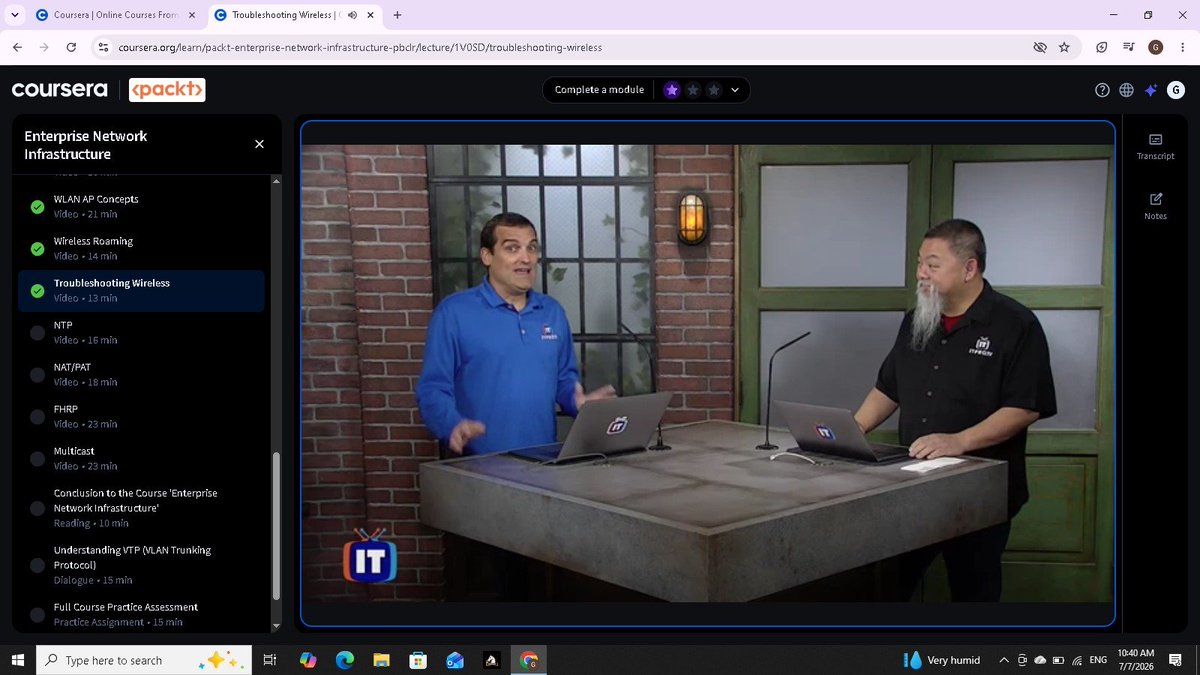Close the Troubleshooting Wireless tab
This screenshot has width=1200, height=675.
pos(371,15)
